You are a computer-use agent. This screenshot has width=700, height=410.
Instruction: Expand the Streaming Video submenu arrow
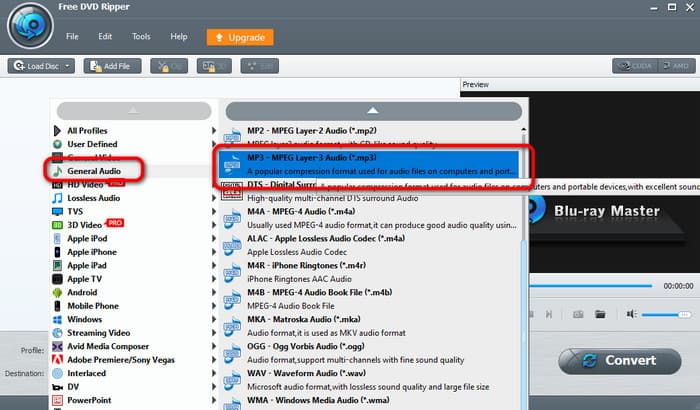click(214, 333)
